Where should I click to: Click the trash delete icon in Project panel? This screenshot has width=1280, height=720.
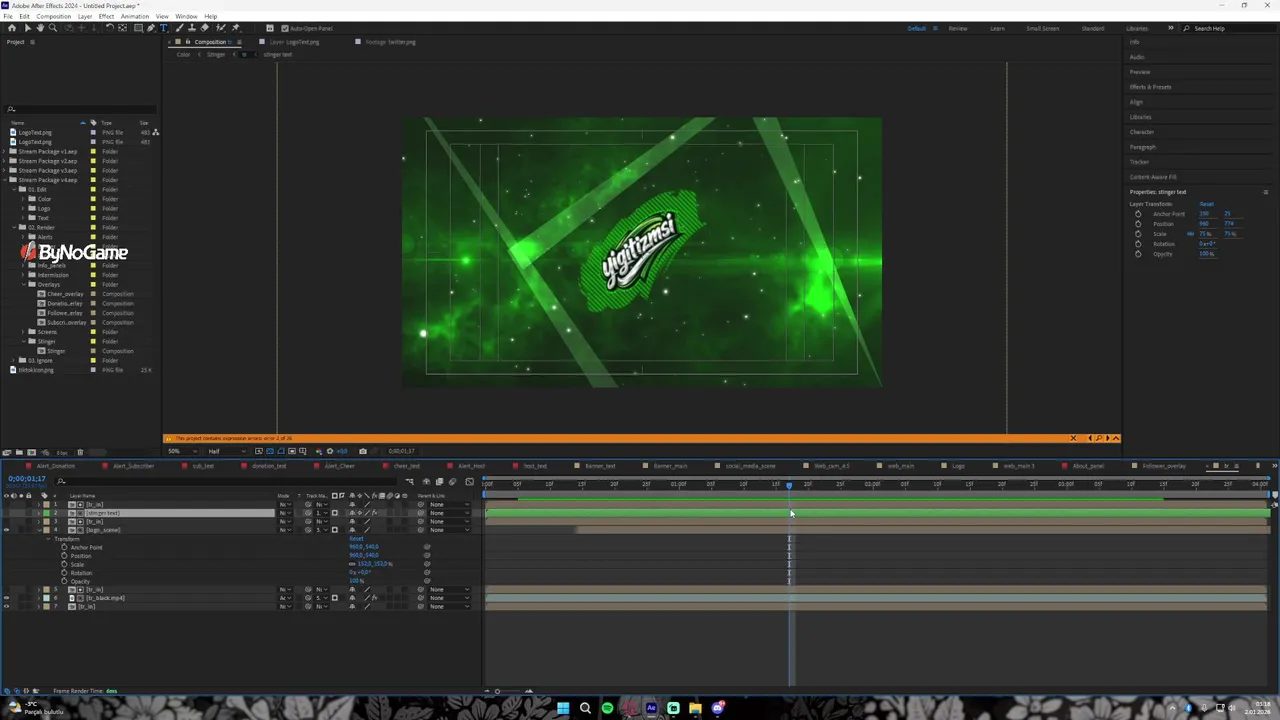[80, 452]
